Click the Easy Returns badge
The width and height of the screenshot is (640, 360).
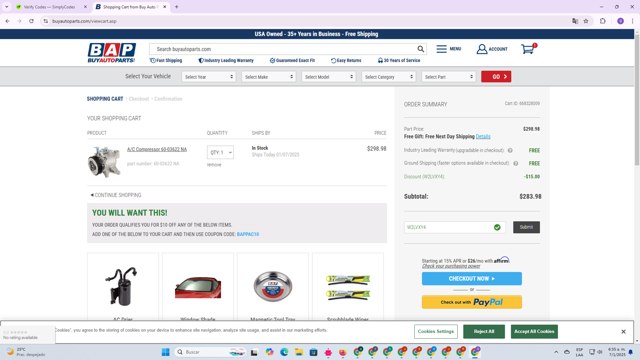[x=346, y=60]
